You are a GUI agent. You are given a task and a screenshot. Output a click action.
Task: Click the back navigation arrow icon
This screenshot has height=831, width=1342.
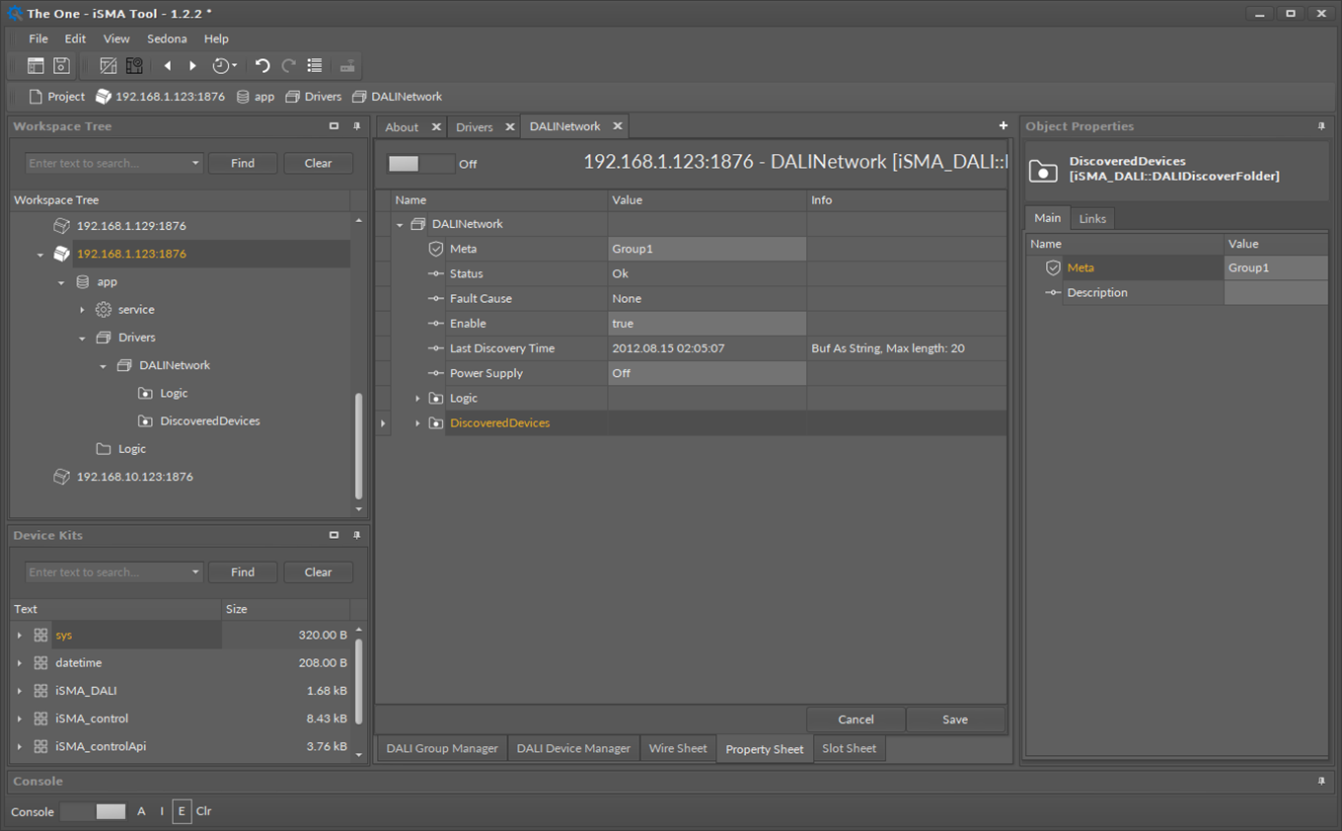167,66
